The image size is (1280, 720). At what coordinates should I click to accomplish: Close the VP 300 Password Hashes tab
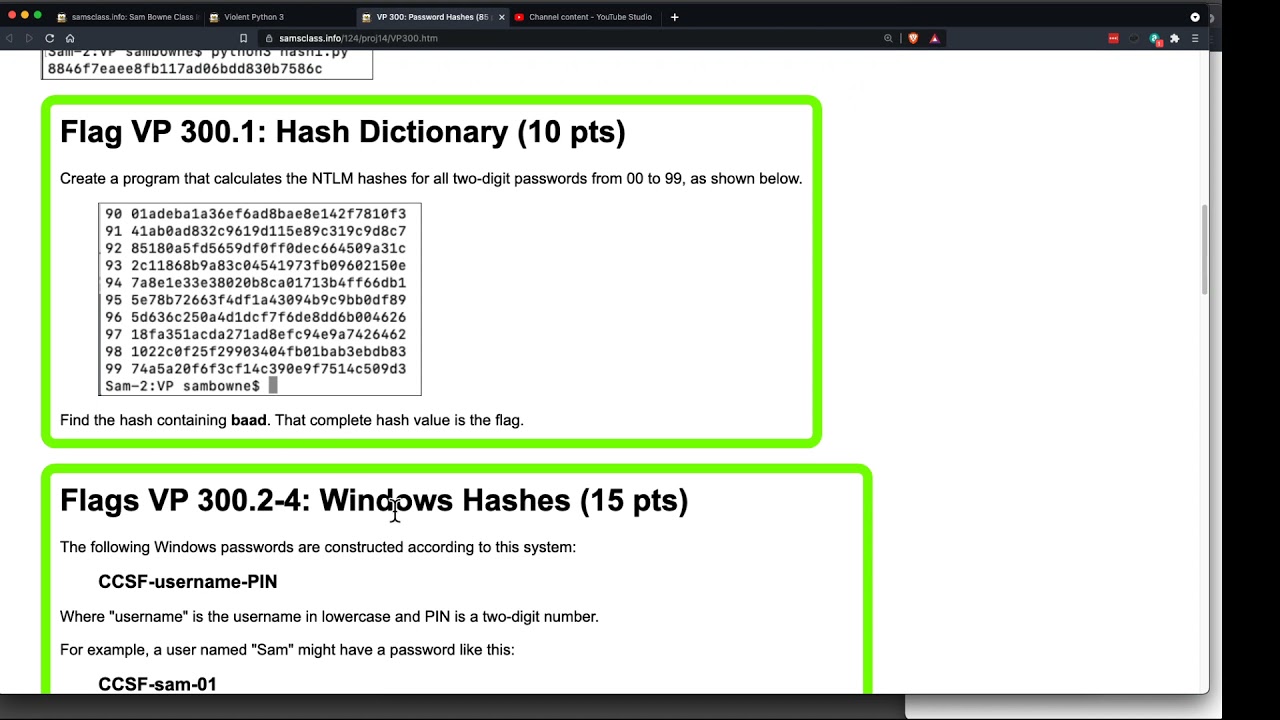coord(502,17)
